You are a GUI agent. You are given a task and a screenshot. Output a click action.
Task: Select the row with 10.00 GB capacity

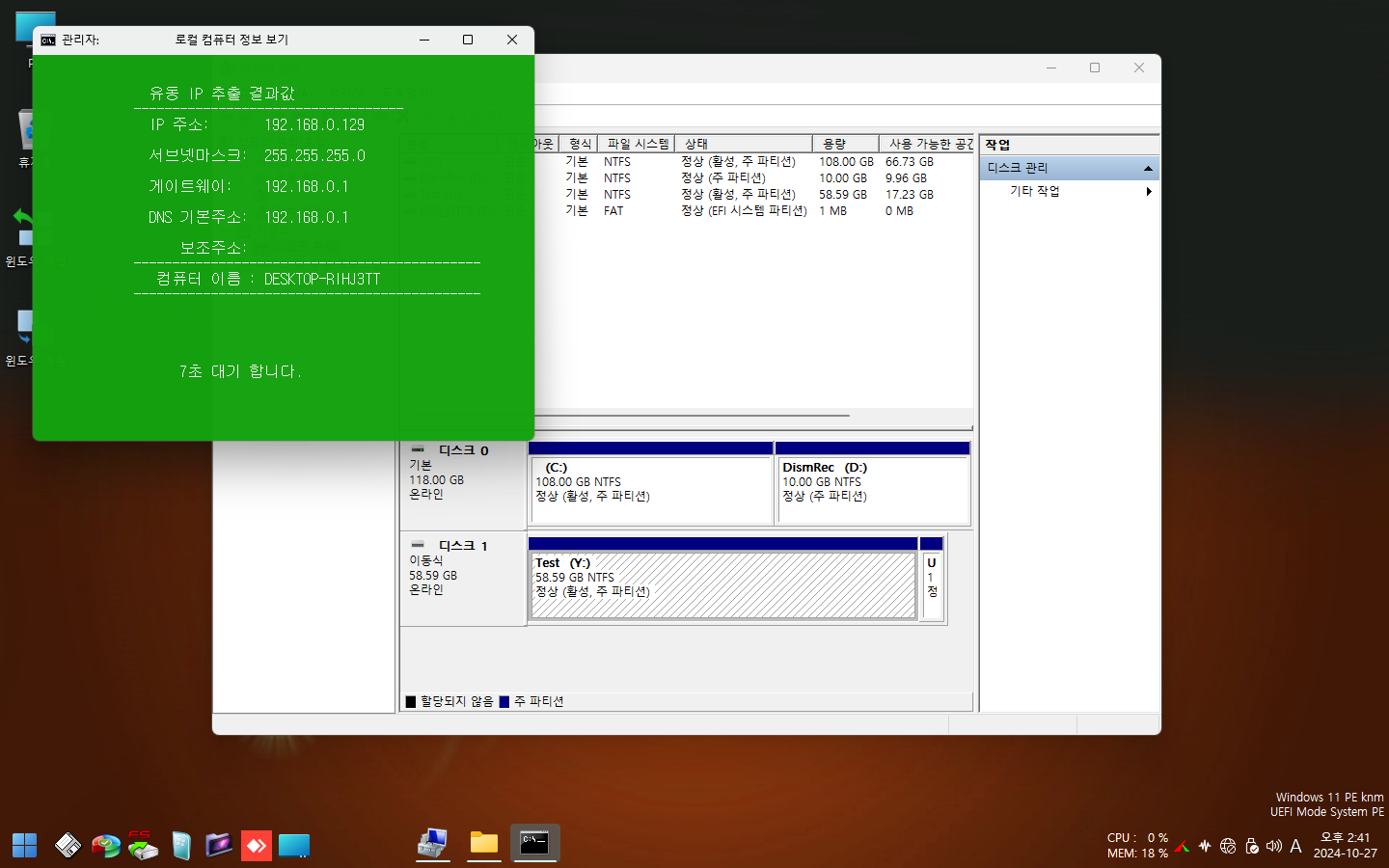[752, 178]
